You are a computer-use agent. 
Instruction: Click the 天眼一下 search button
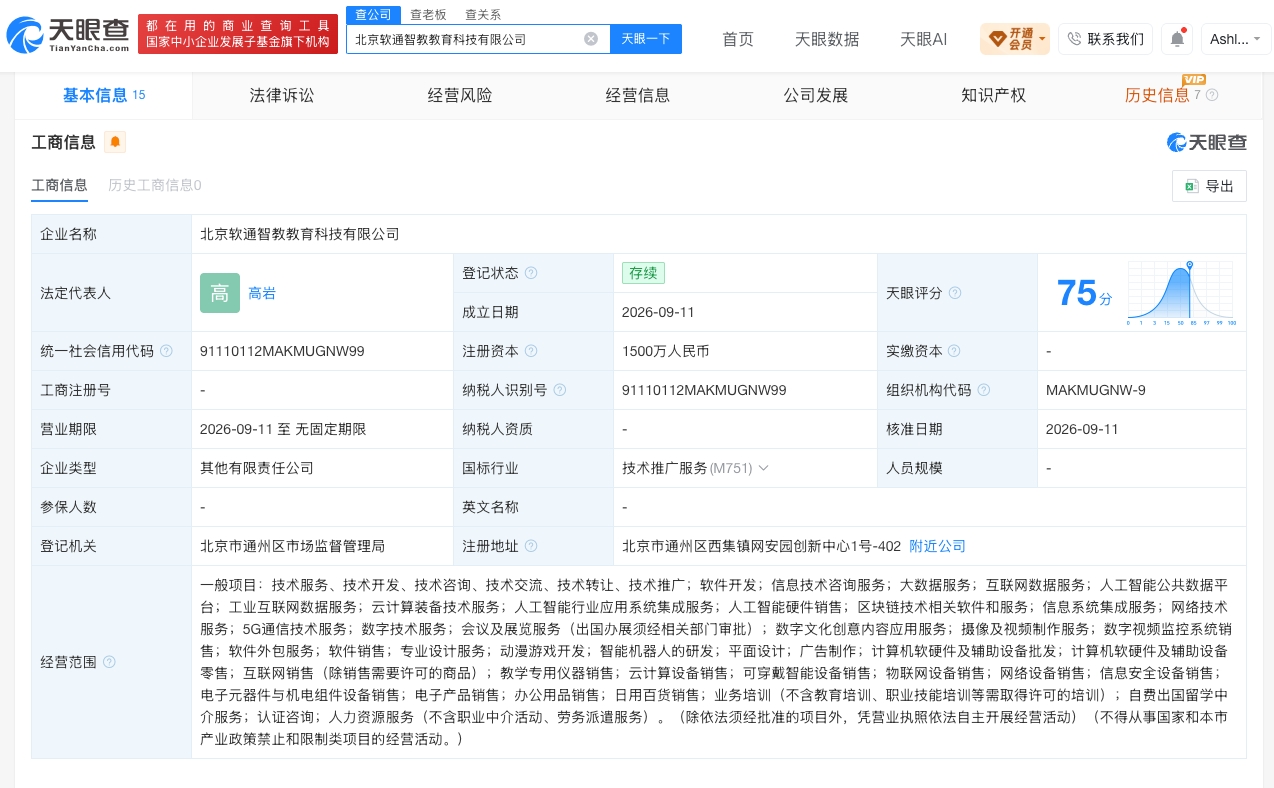646,39
